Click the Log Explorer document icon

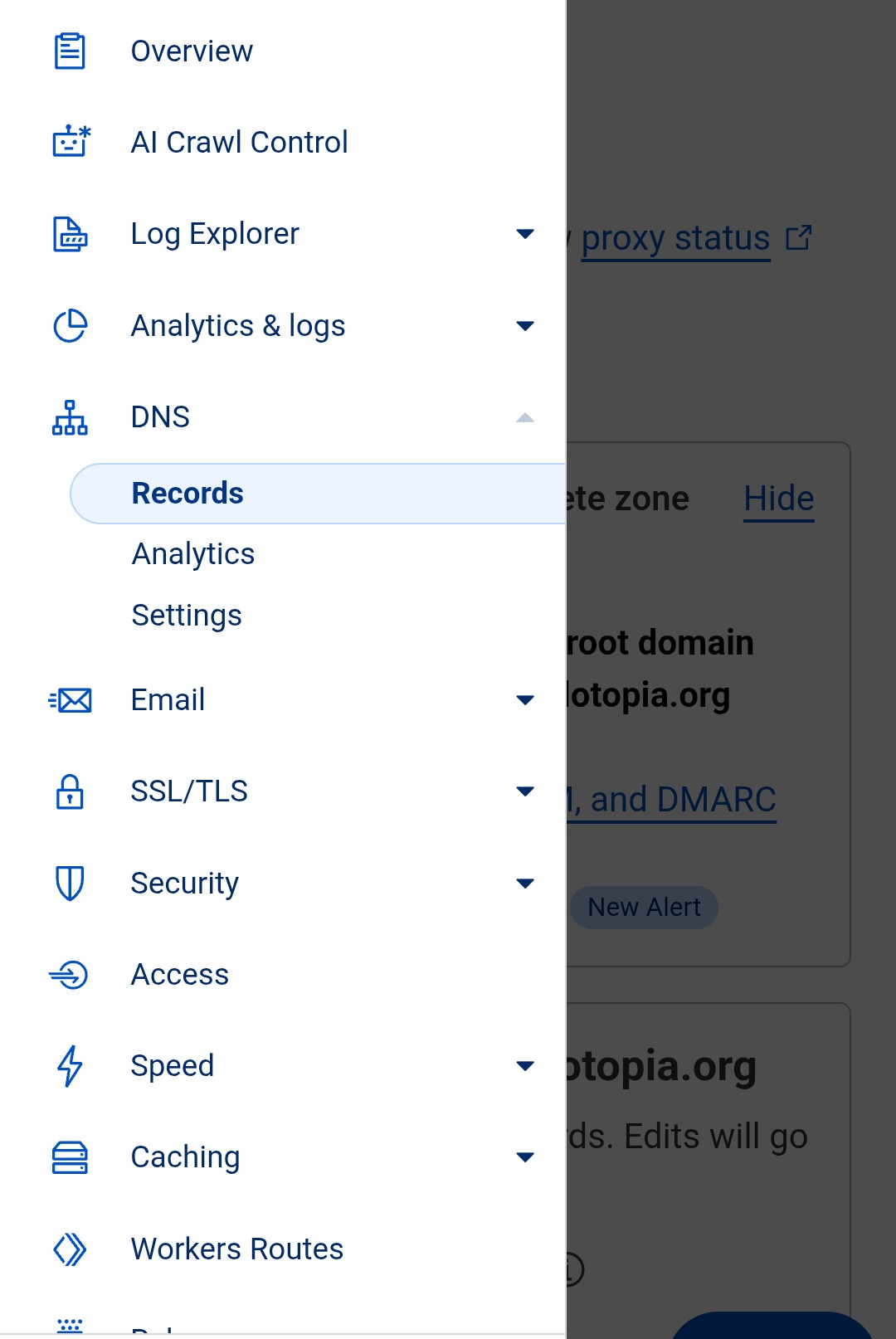click(x=70, y=234)
